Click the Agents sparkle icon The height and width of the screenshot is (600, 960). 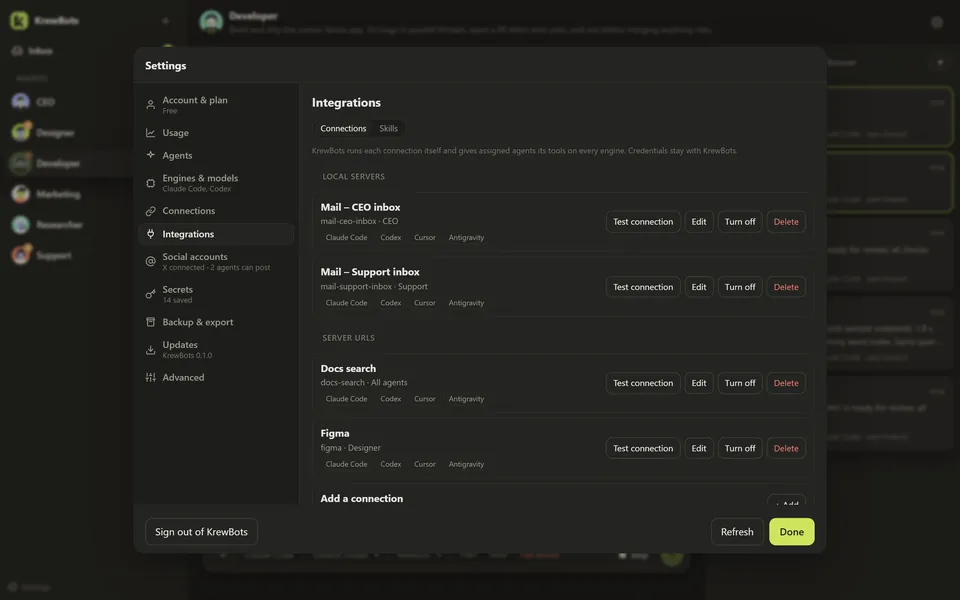151,155
